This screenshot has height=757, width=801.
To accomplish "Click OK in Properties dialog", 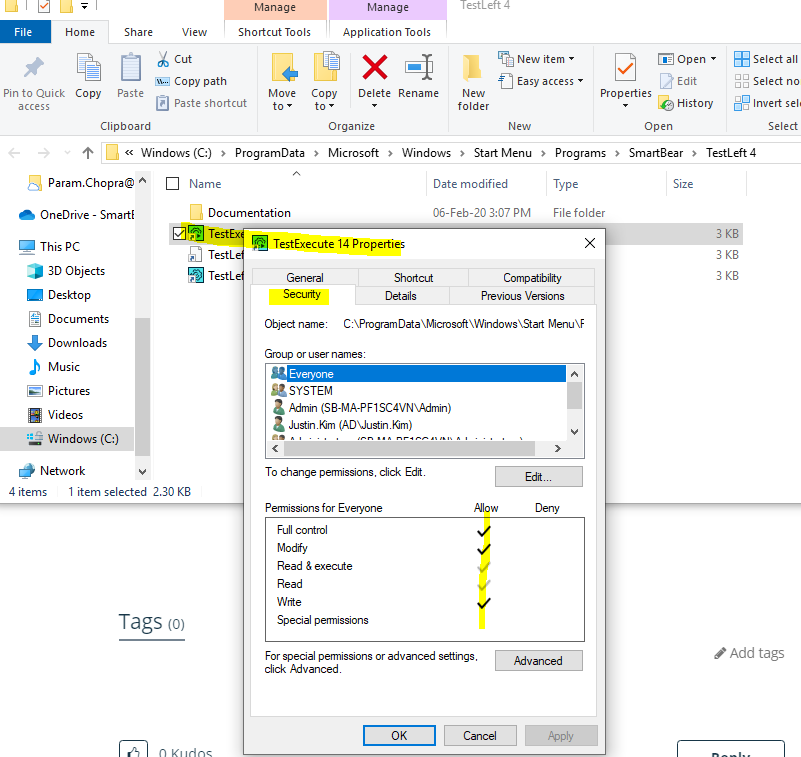I will point(399,736).
